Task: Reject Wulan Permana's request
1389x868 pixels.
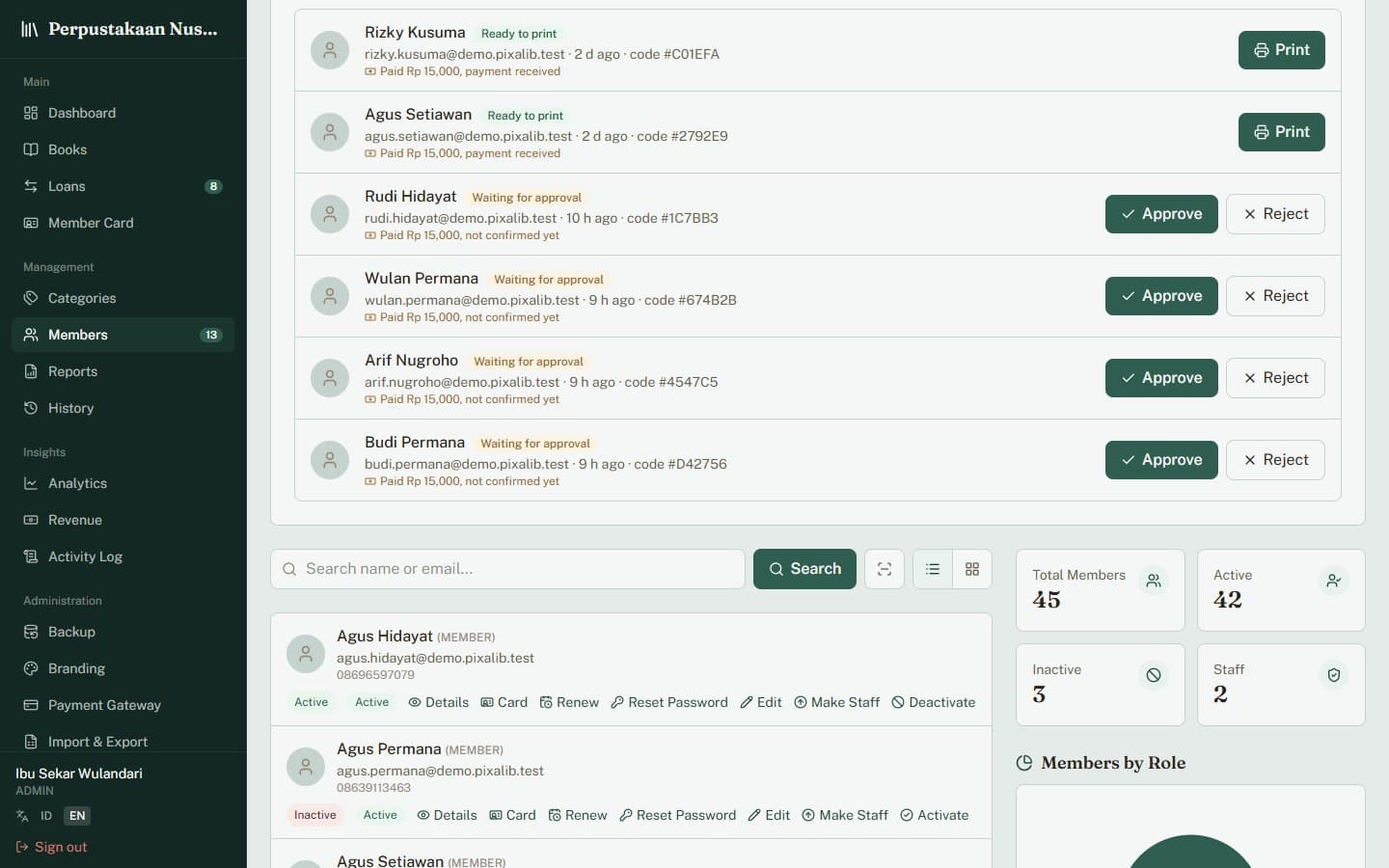Action: [1275, 296]
